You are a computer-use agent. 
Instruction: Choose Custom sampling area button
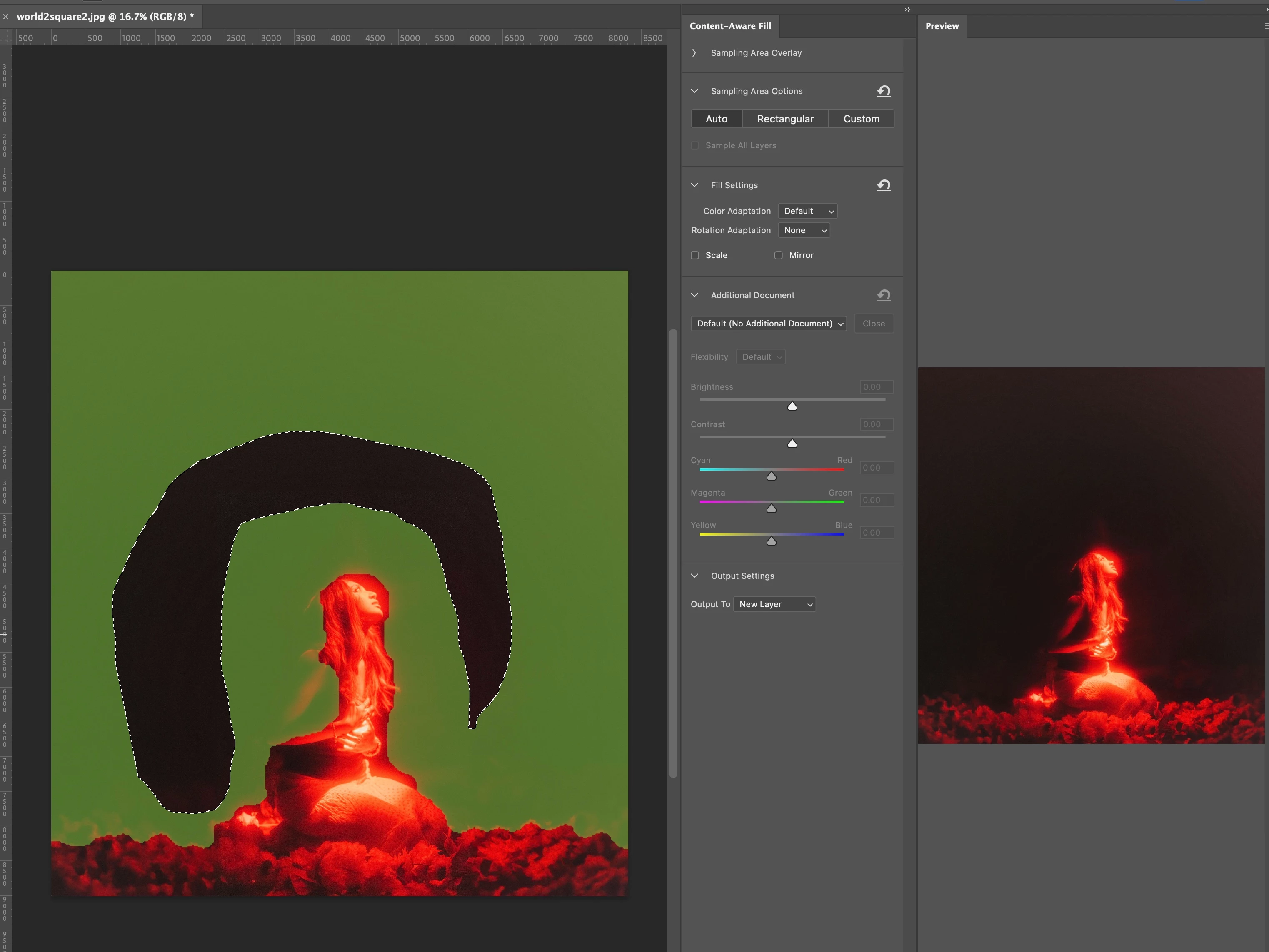861,119
